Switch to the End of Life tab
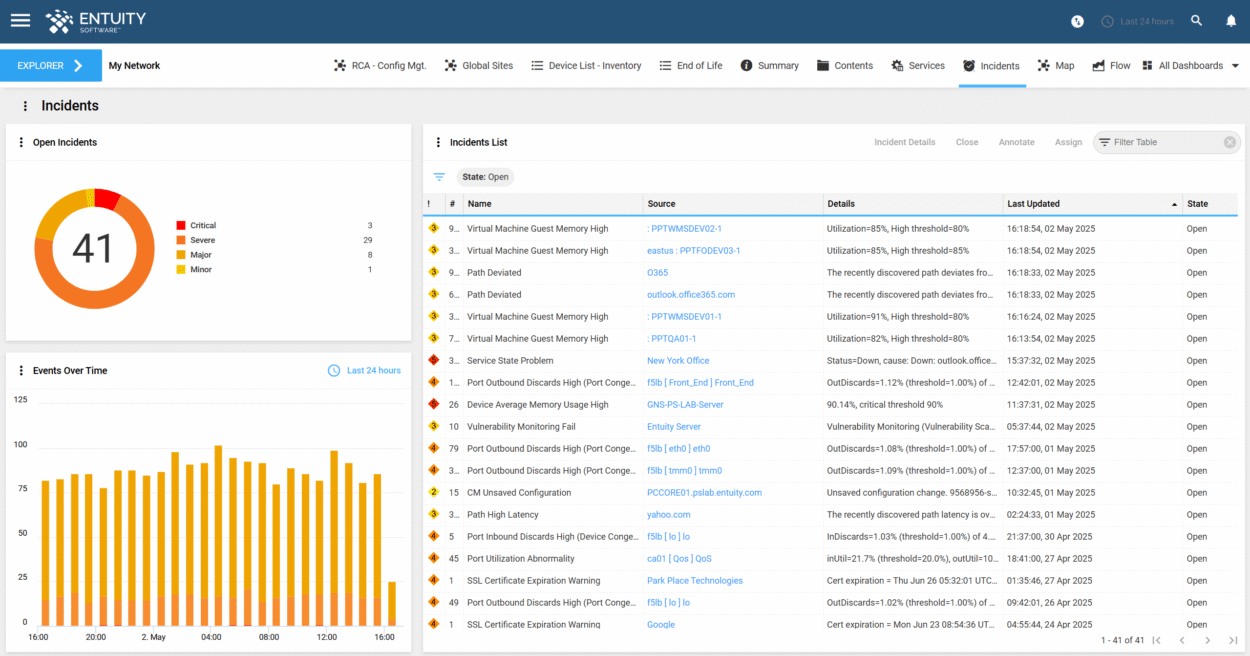 [x=691, y=66]
